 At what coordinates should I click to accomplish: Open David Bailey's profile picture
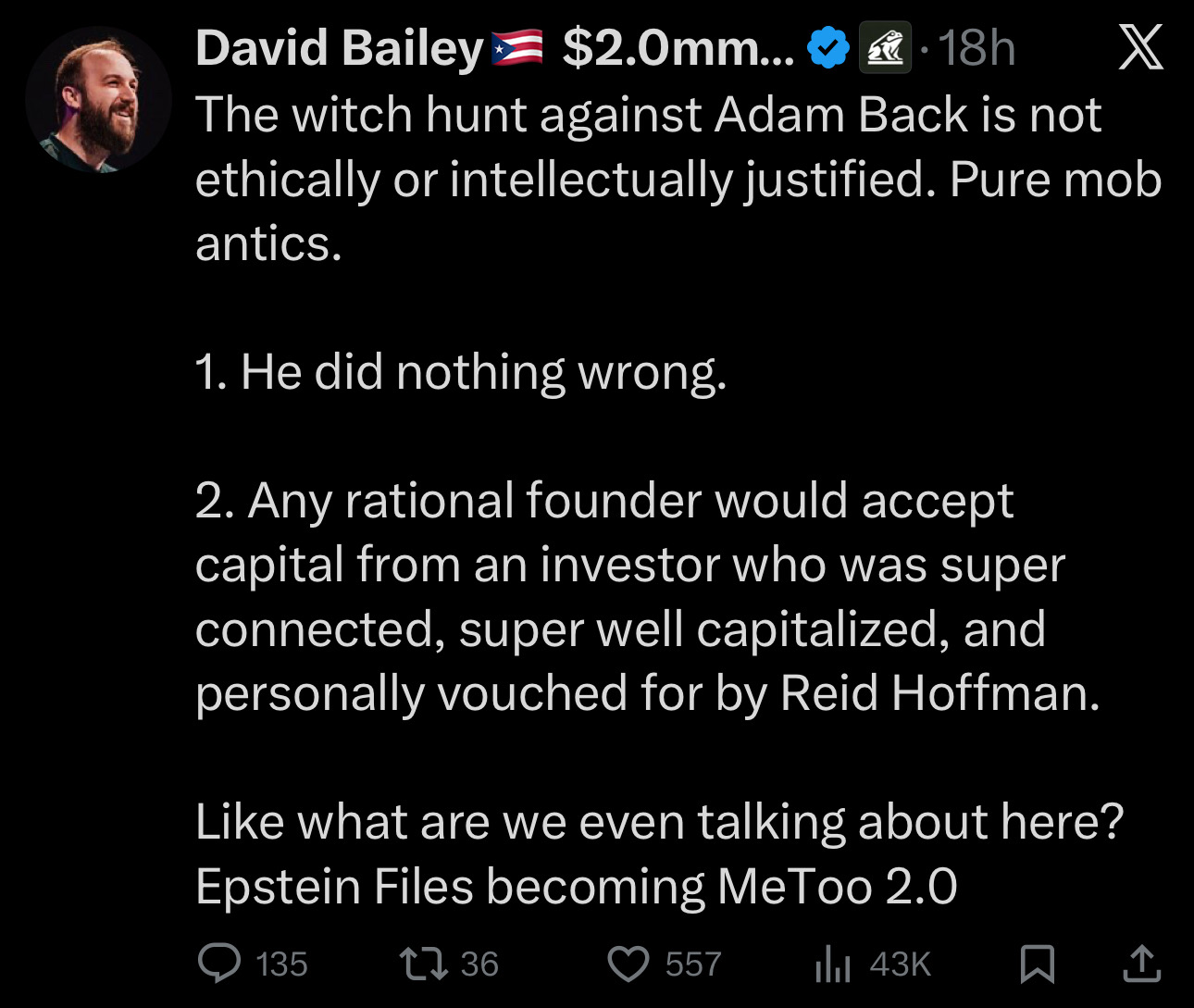pyautogui.click(x=98, y=100)
